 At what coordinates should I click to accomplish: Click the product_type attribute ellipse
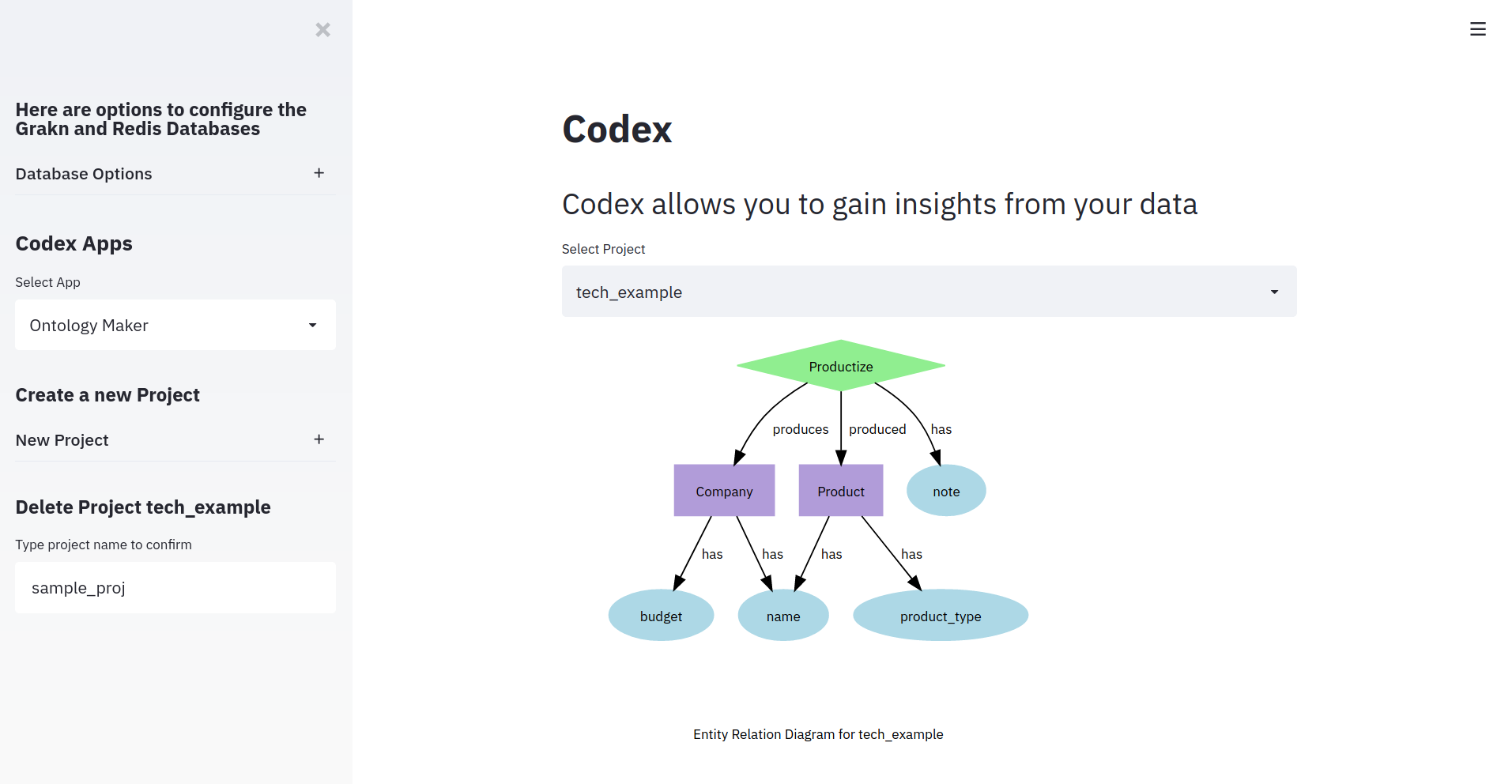click(940, 616)
